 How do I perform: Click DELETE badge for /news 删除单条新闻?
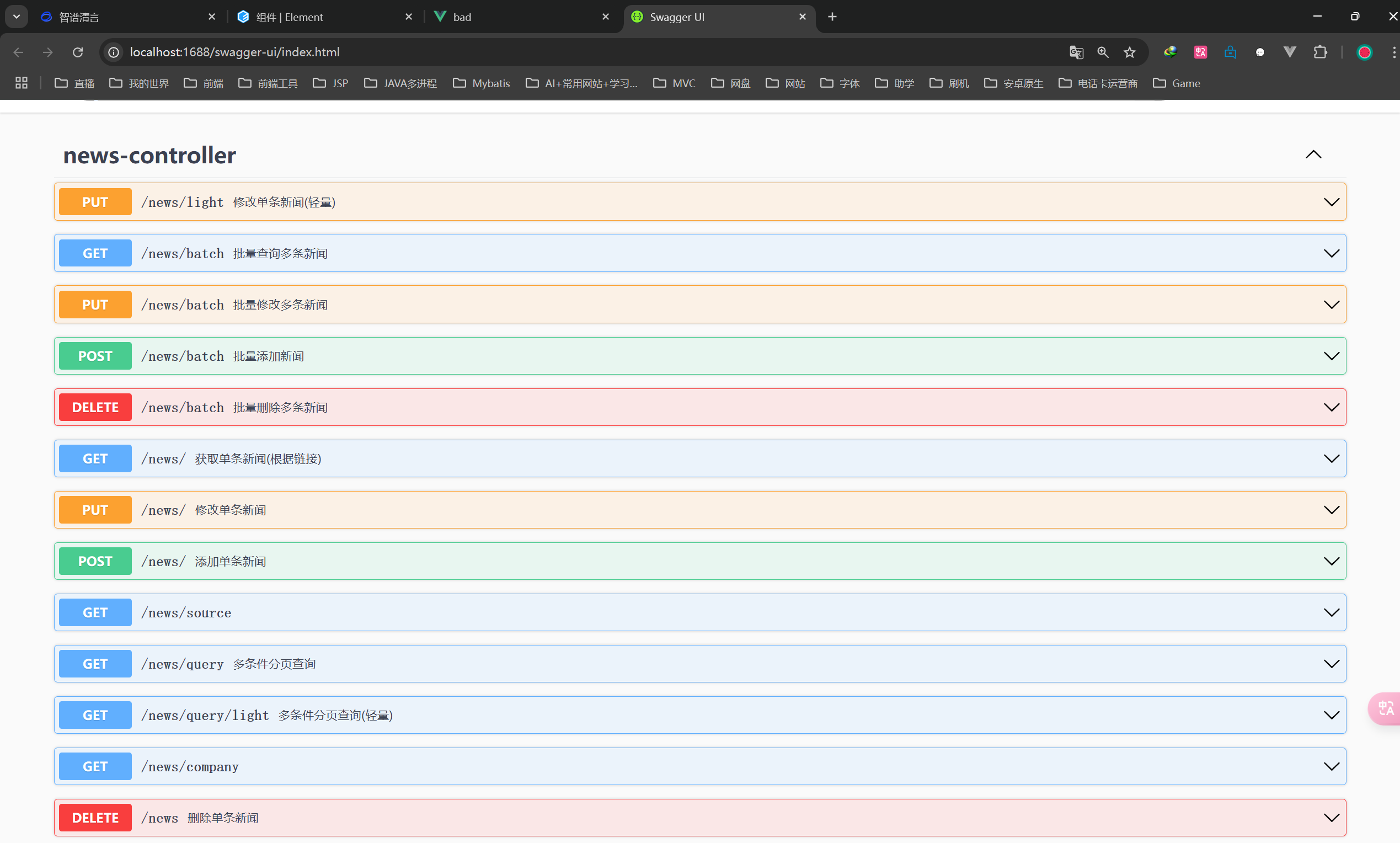95,818
